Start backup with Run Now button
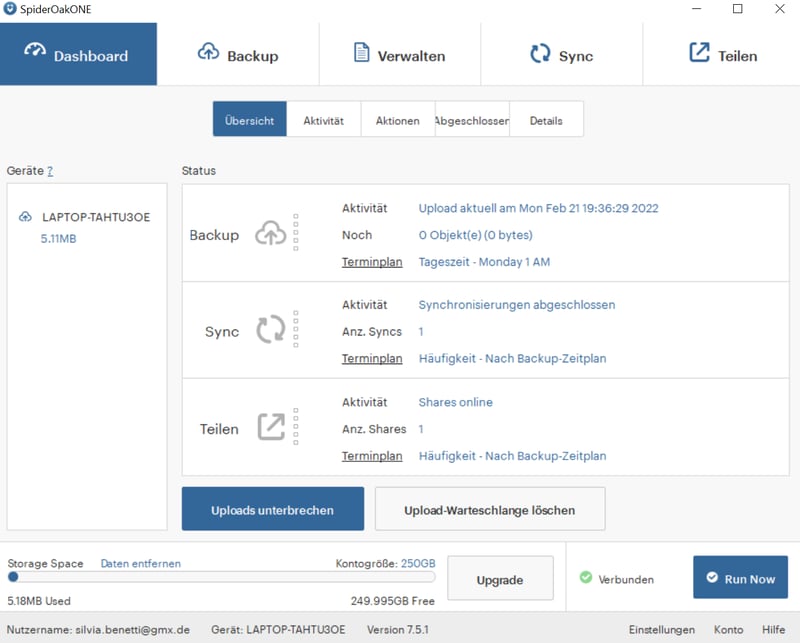800x643 pixels. tap(740, 578)
